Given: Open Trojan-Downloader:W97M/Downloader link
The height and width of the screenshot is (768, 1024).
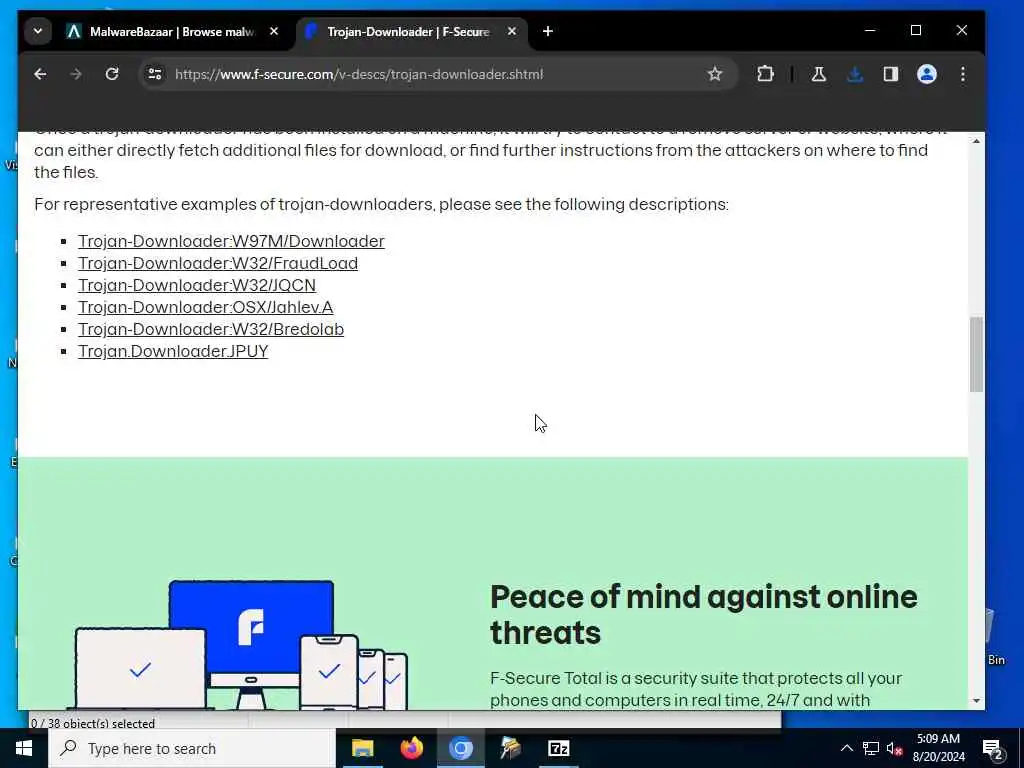Looking at the screenshot, I should (x=231, y=242).
